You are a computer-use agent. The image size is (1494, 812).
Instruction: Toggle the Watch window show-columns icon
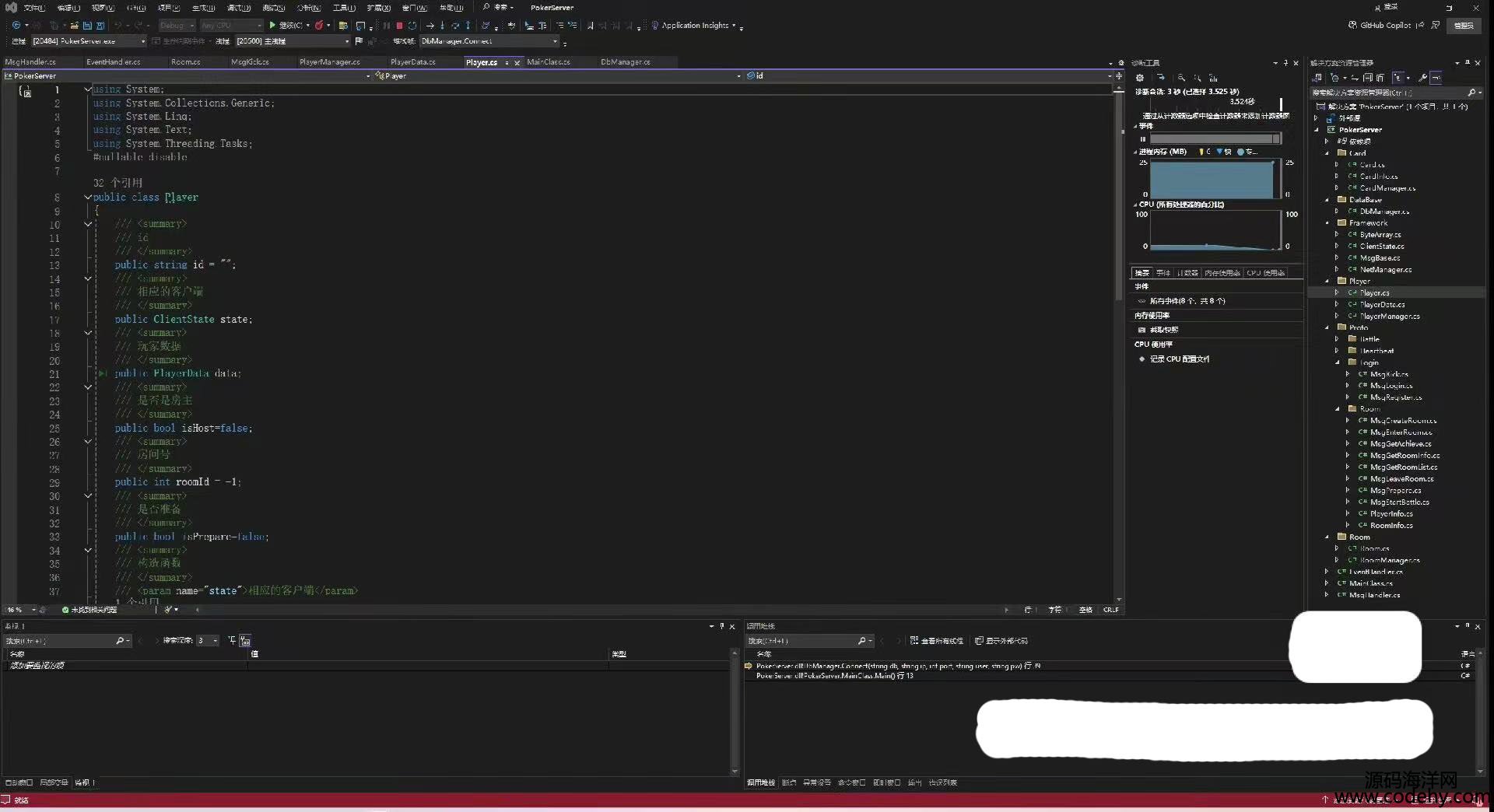point(245,640)
